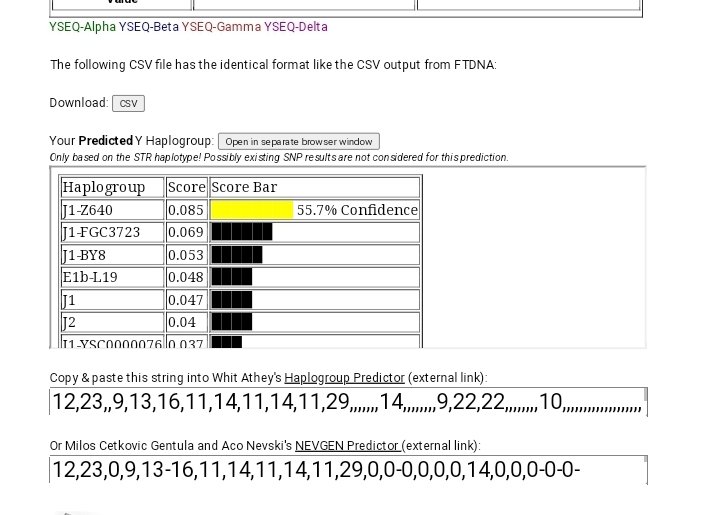Click the 0.047 score value
The width and height of the screenshot is (719, 515).
(186, 299)
